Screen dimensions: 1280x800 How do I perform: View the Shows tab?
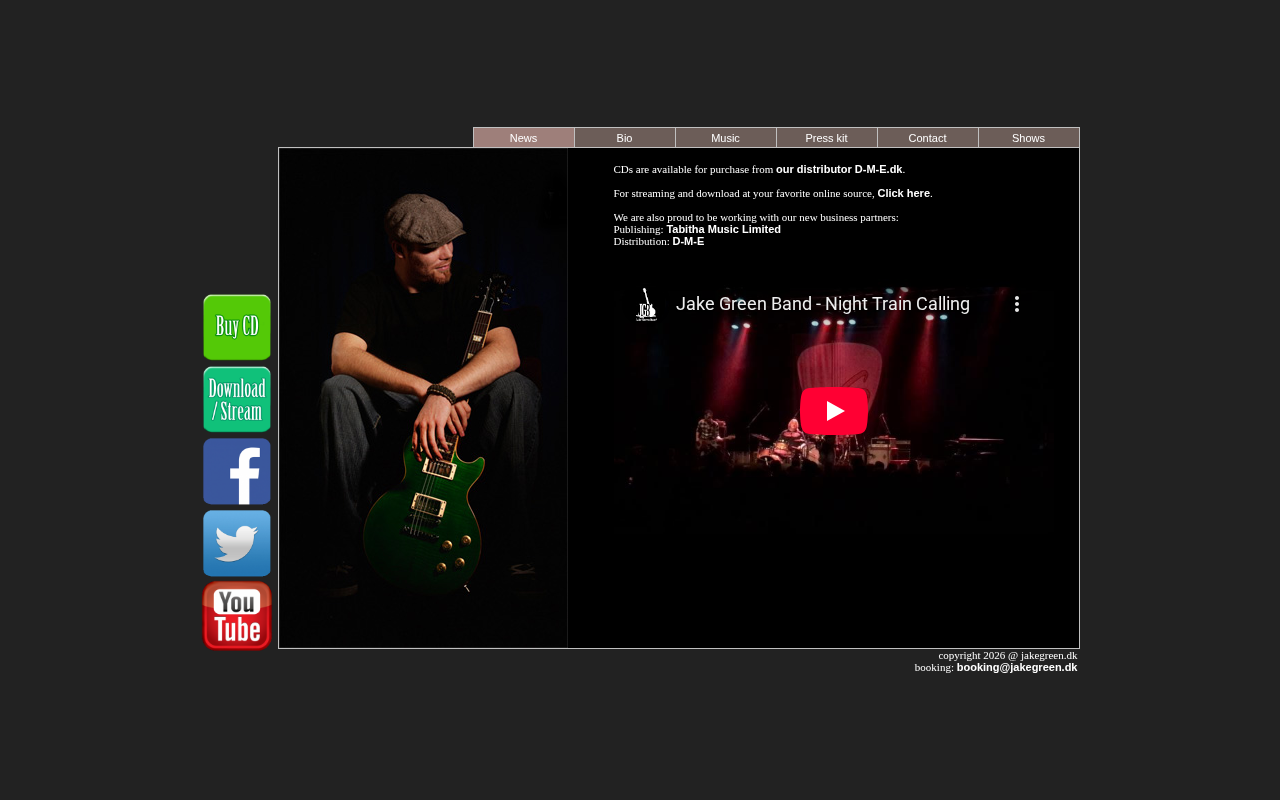[x=1029, y=138]
